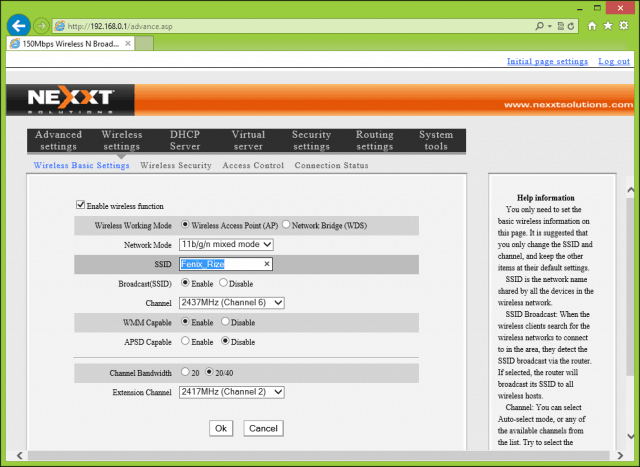
Task: Close the 150Mbps Wireless N tab
Action: [128, 43]
